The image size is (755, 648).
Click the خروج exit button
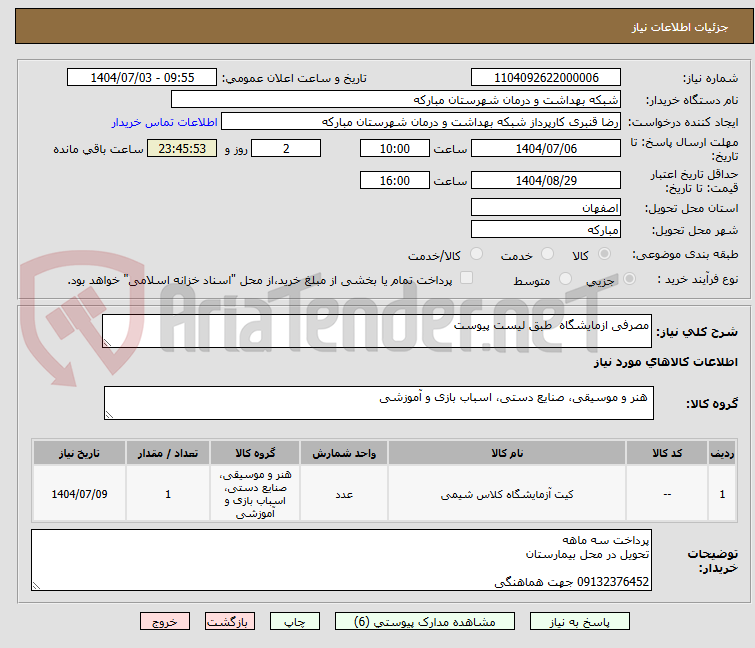coord(165,622)
